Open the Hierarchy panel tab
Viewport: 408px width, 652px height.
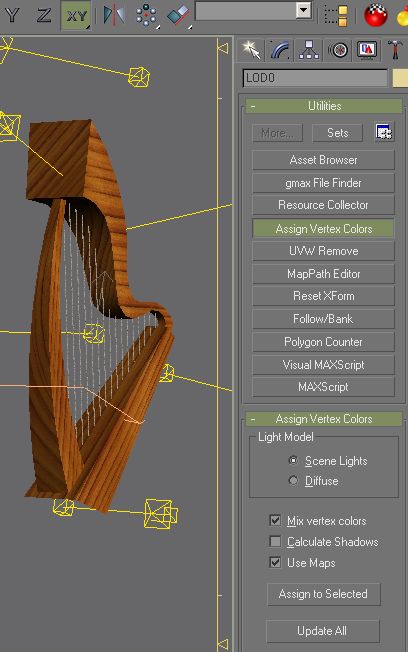click(x=309, y=50)
